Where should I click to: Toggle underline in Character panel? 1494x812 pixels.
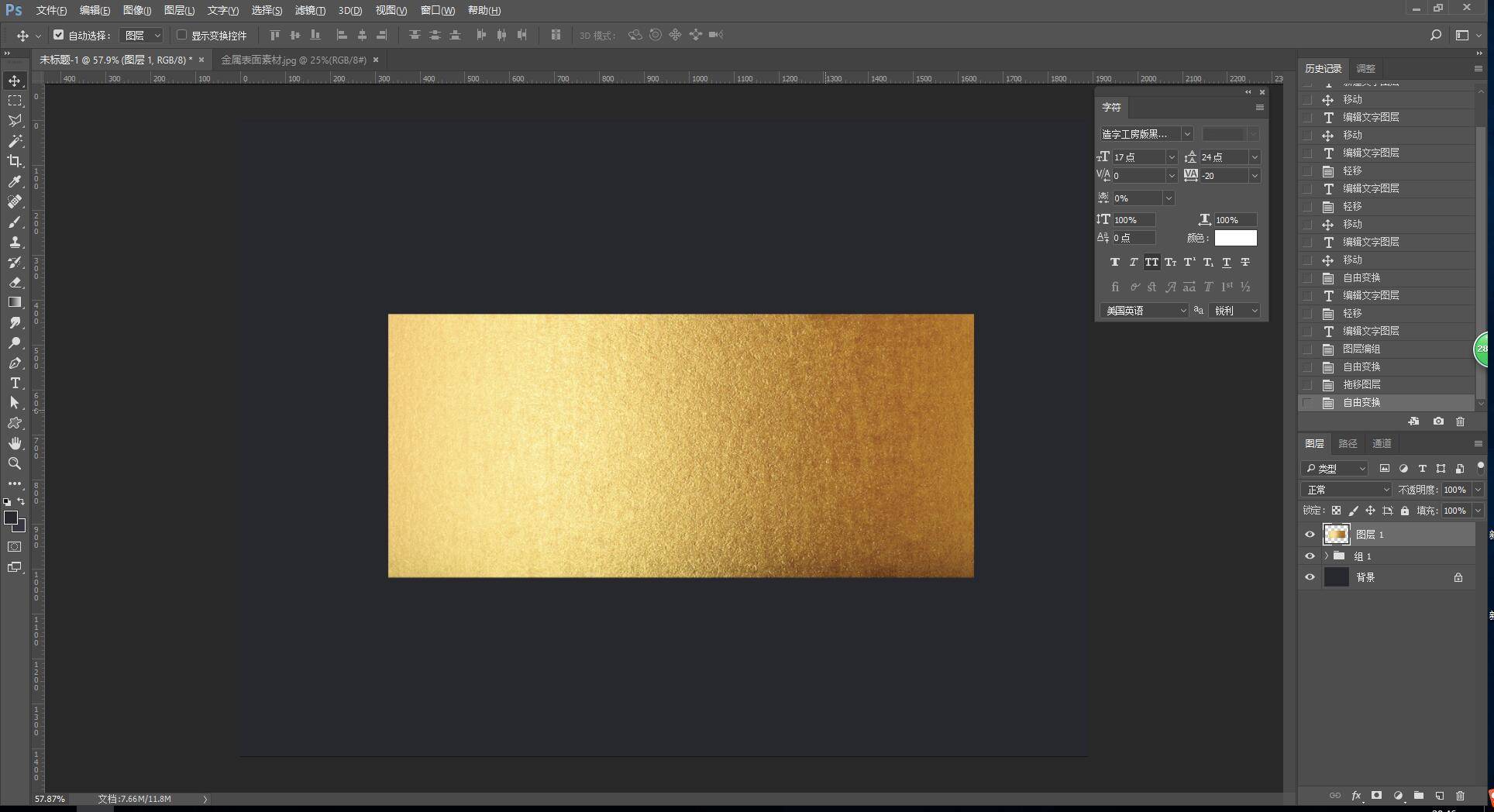(x=1227, y=262)
